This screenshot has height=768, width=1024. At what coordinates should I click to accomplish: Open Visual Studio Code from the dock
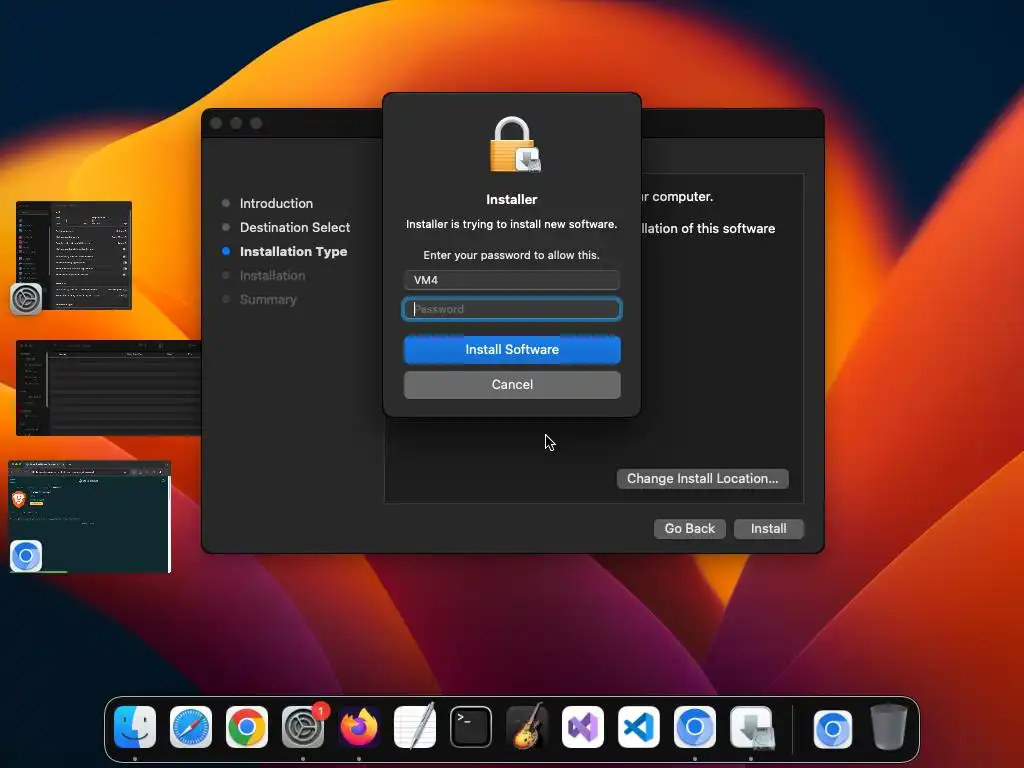point(639,727)
